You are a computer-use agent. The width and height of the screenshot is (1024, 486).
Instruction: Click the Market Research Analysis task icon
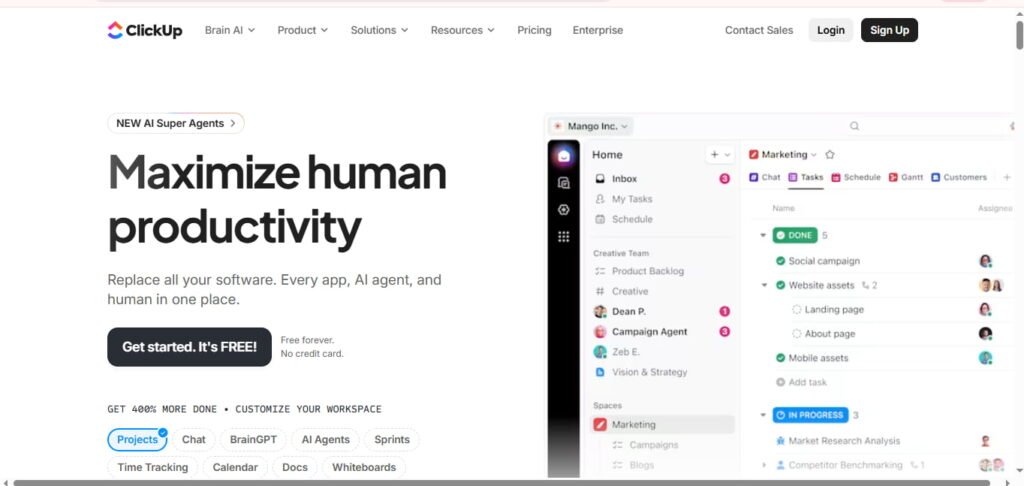point(780,441)
